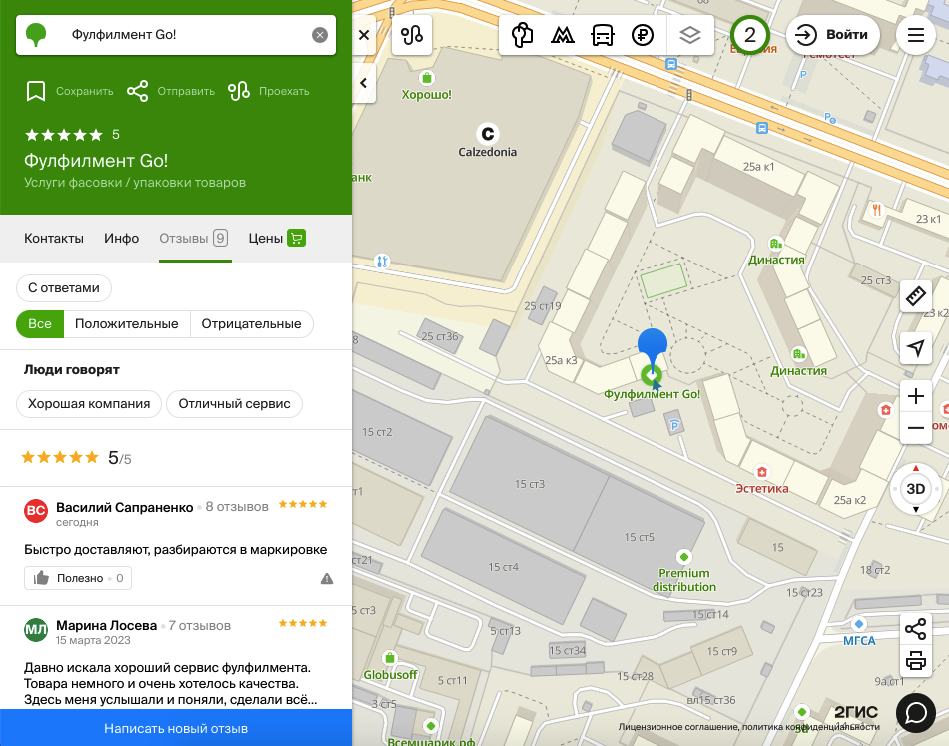
Task: Toggle the metro layer icon
Action: 562,35
